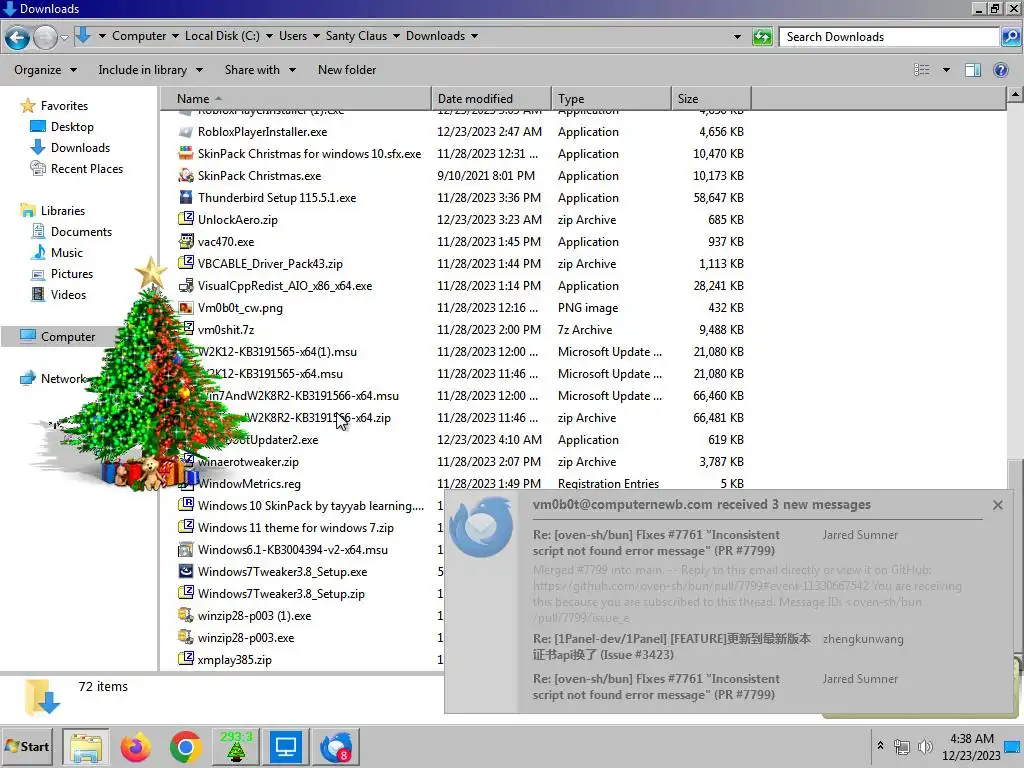Open Thunderbird taskbar icon with badge
Screen dimensions: 1024x768
click(x=336, y=747)
